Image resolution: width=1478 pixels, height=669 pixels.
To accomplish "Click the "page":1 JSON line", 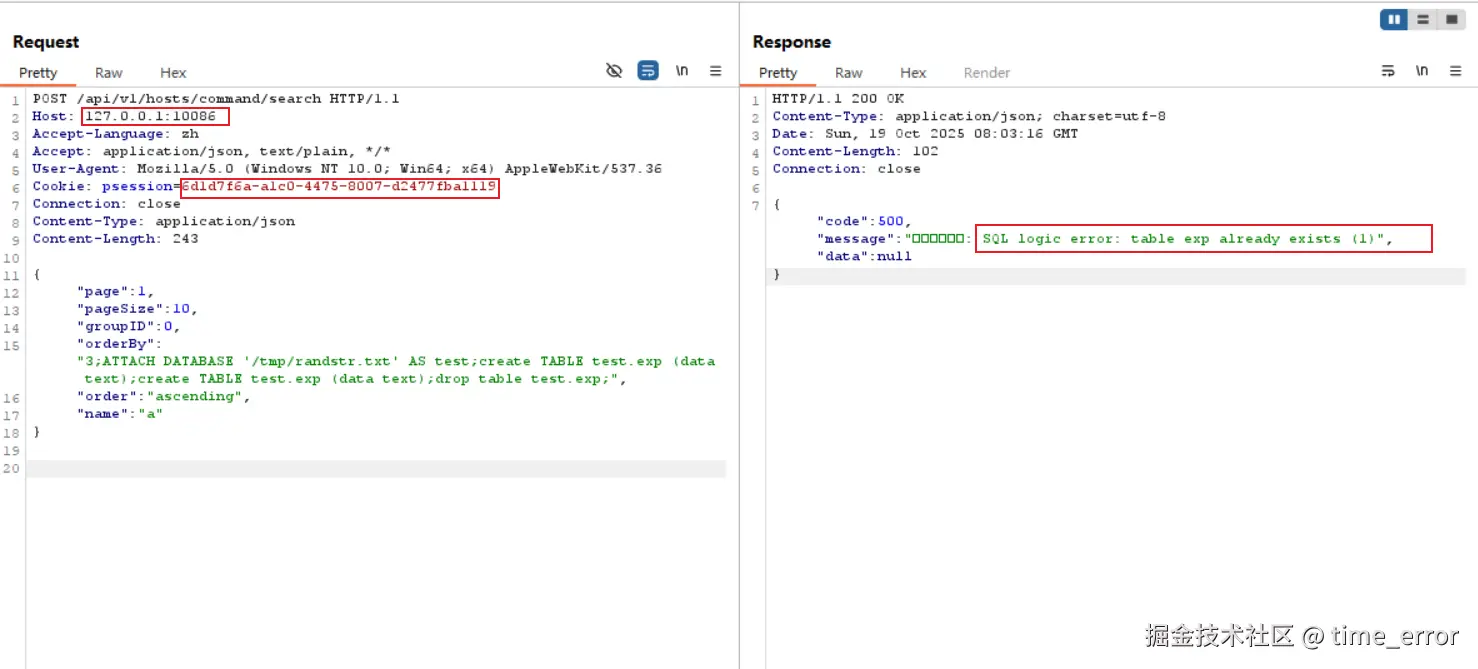I will tap(115, 292).
